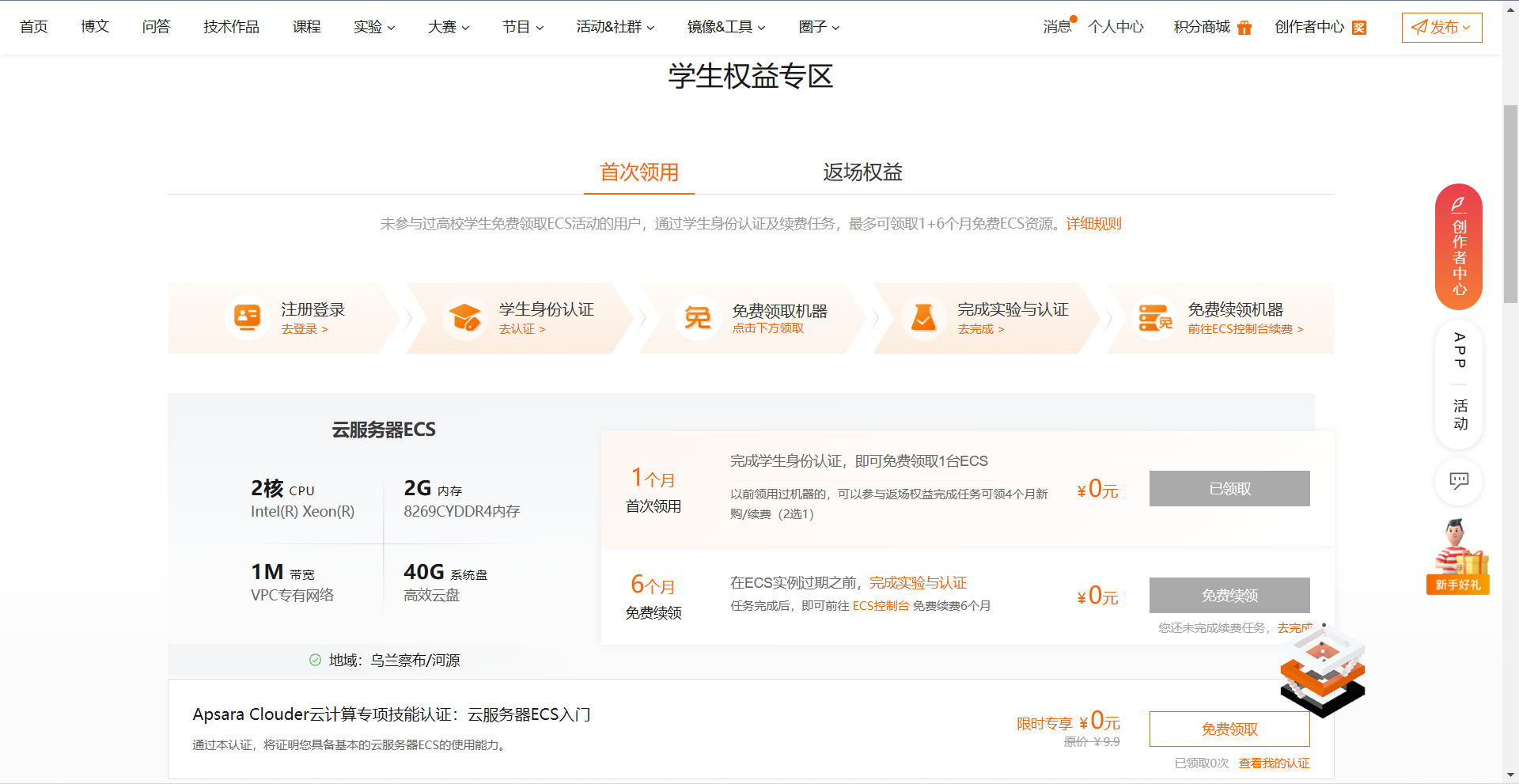
Task: Open the feedback chat bubble icon
Action: (x=1459, y=480)
